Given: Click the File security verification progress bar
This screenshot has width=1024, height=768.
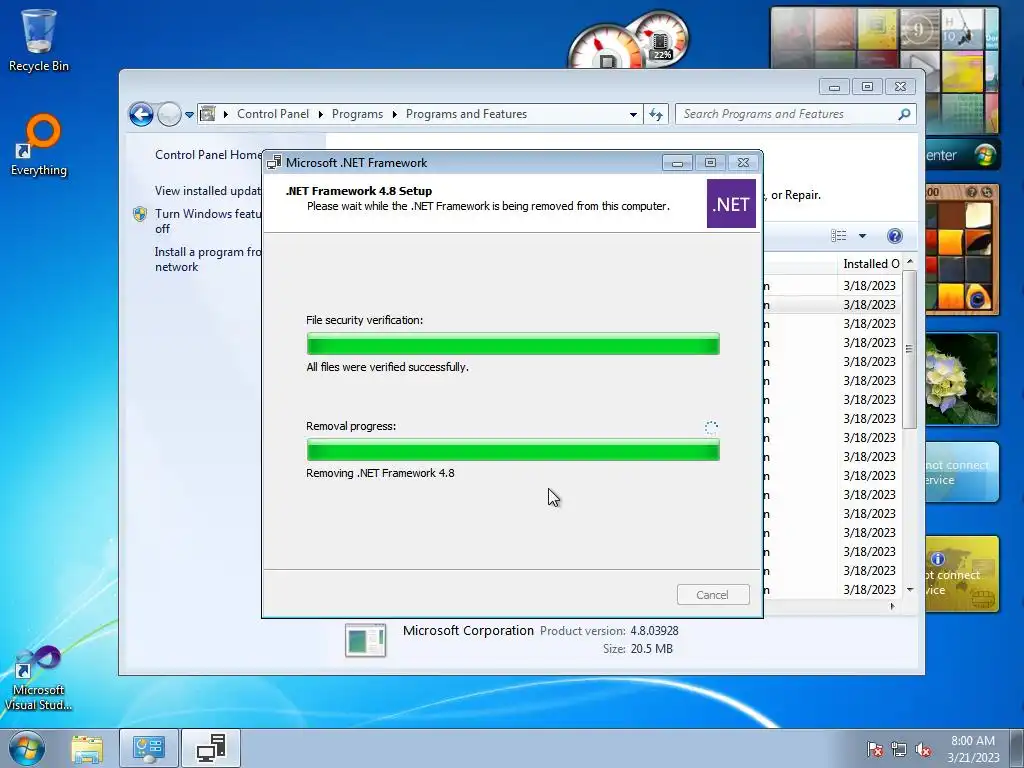Looking at the screenshot, I should tap(513, 344).
